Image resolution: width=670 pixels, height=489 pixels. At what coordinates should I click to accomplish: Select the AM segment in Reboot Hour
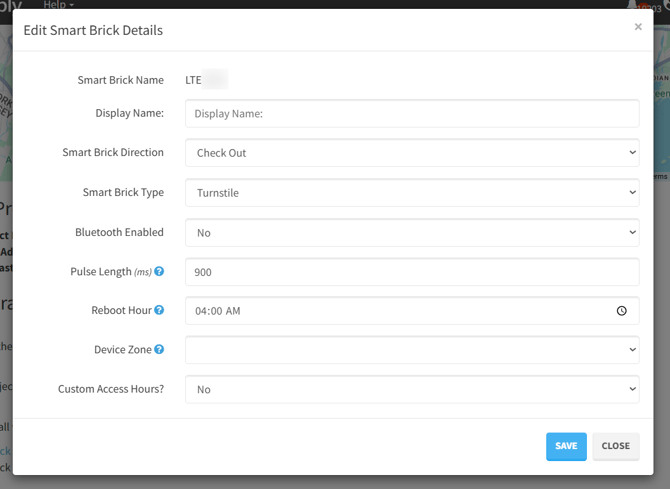(x=233, y=311)
